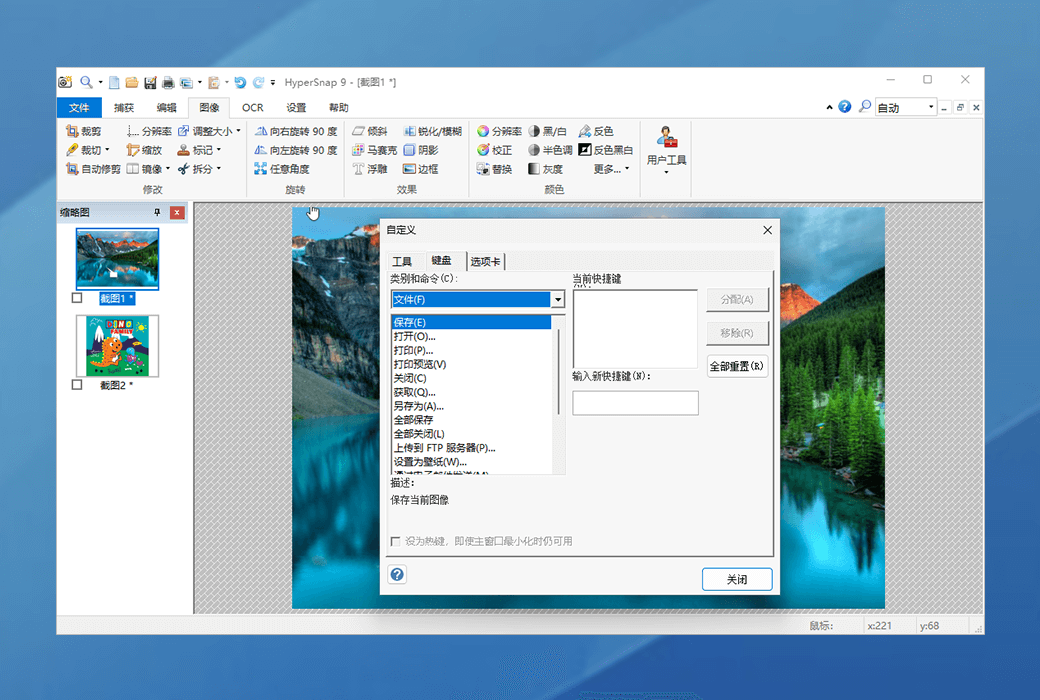Choose the 灰度 (Grayscale) color tool

pos(535,169)
